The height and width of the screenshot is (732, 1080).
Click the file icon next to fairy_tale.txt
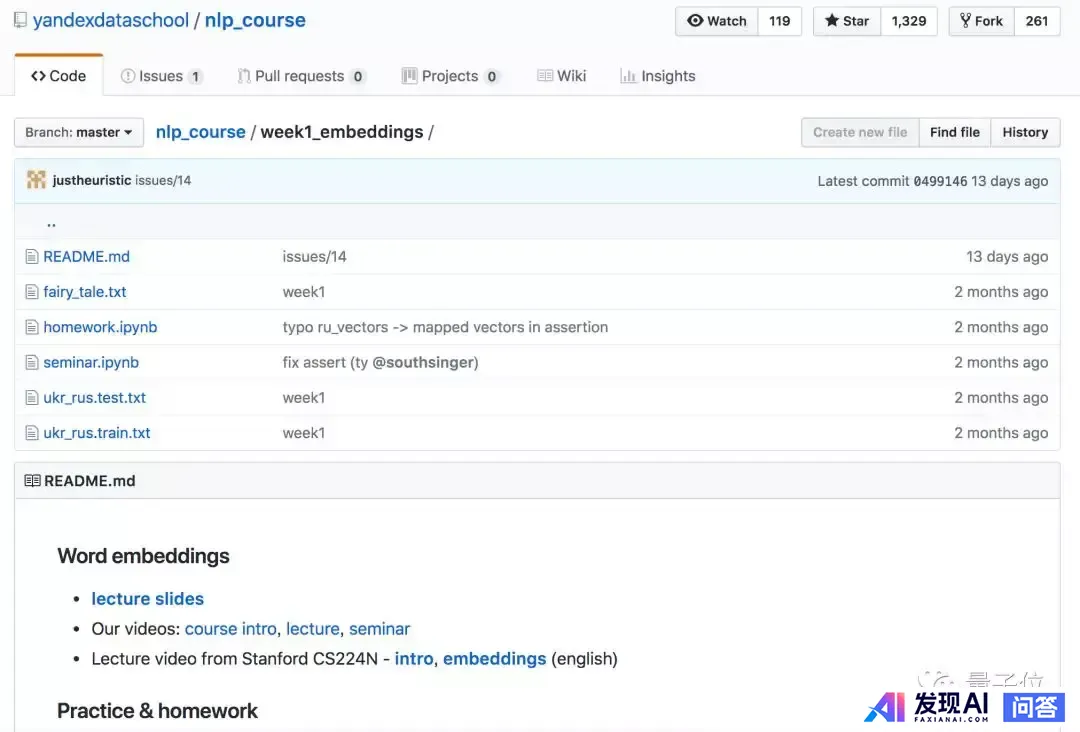32,292
